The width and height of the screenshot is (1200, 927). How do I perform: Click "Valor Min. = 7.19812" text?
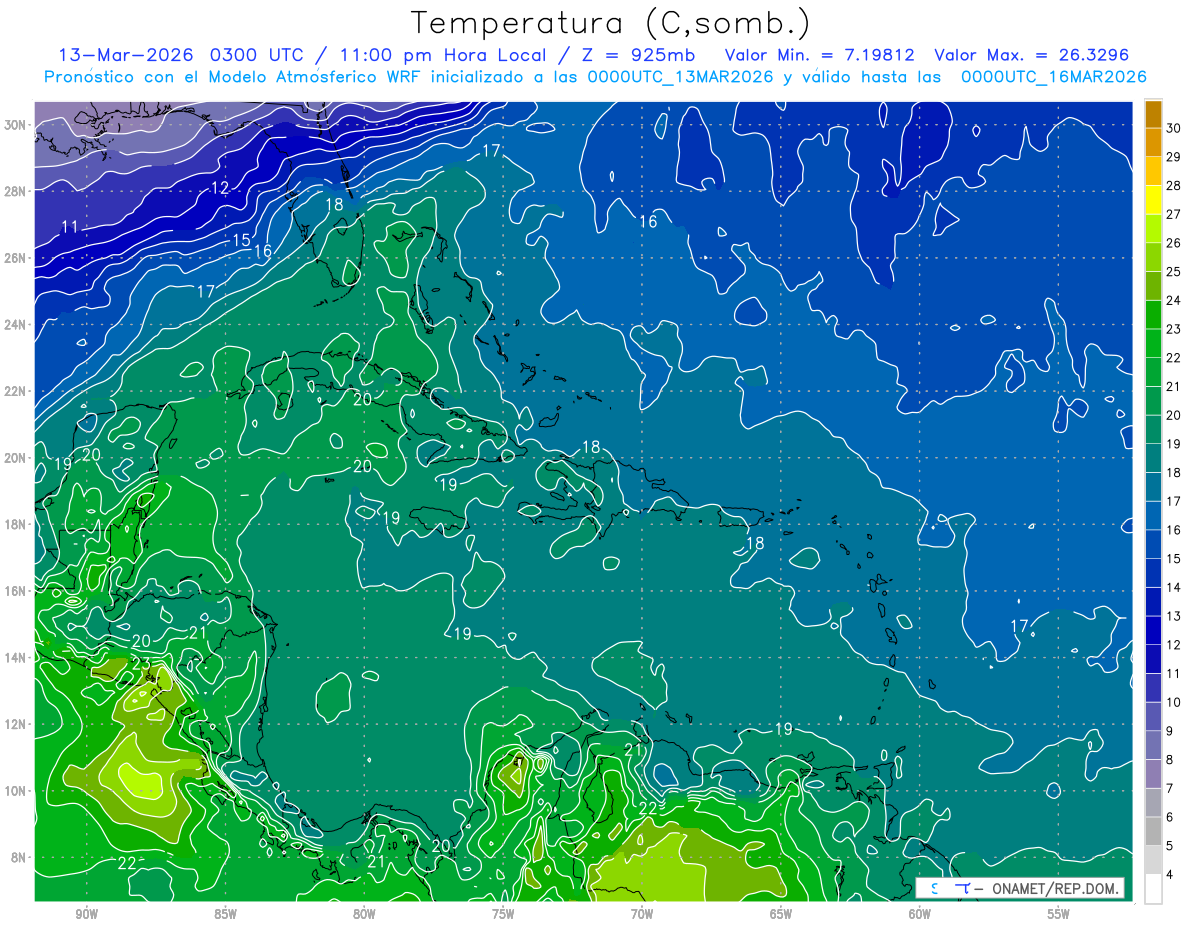(820, 55)
